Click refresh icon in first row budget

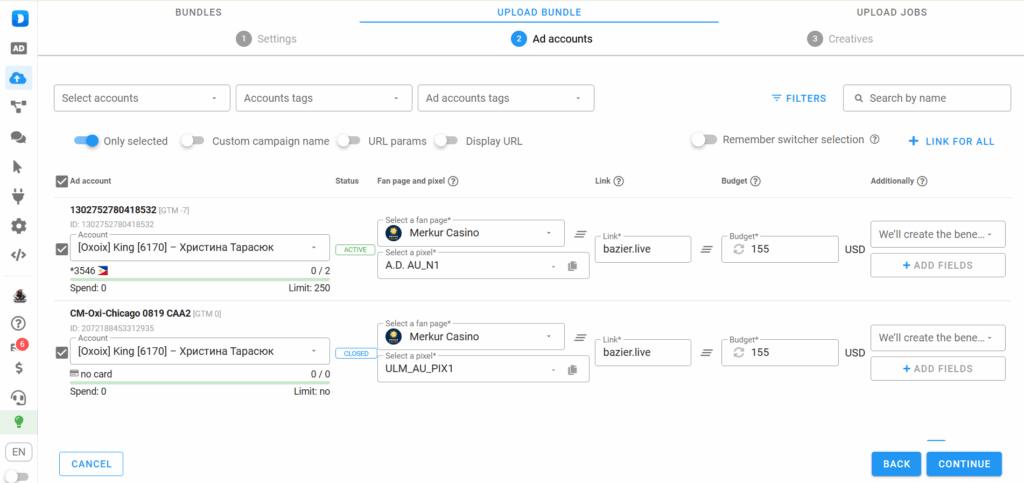click(739, 249)
